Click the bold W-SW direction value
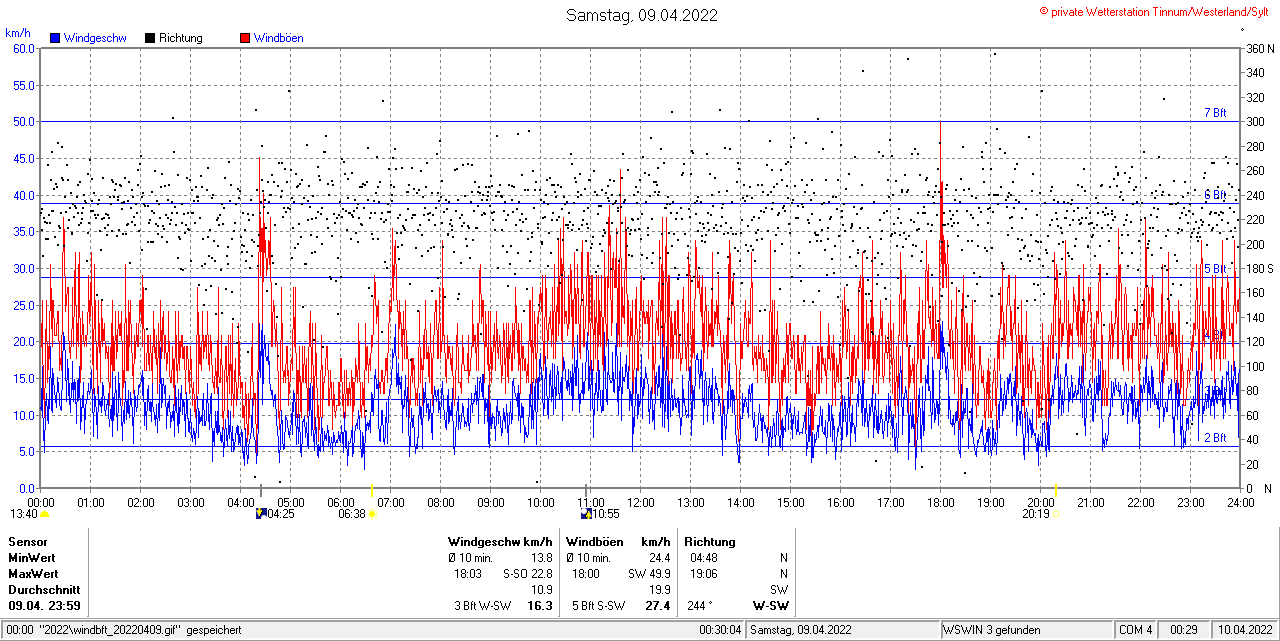The image size is (1280, 641). [770, 606]
